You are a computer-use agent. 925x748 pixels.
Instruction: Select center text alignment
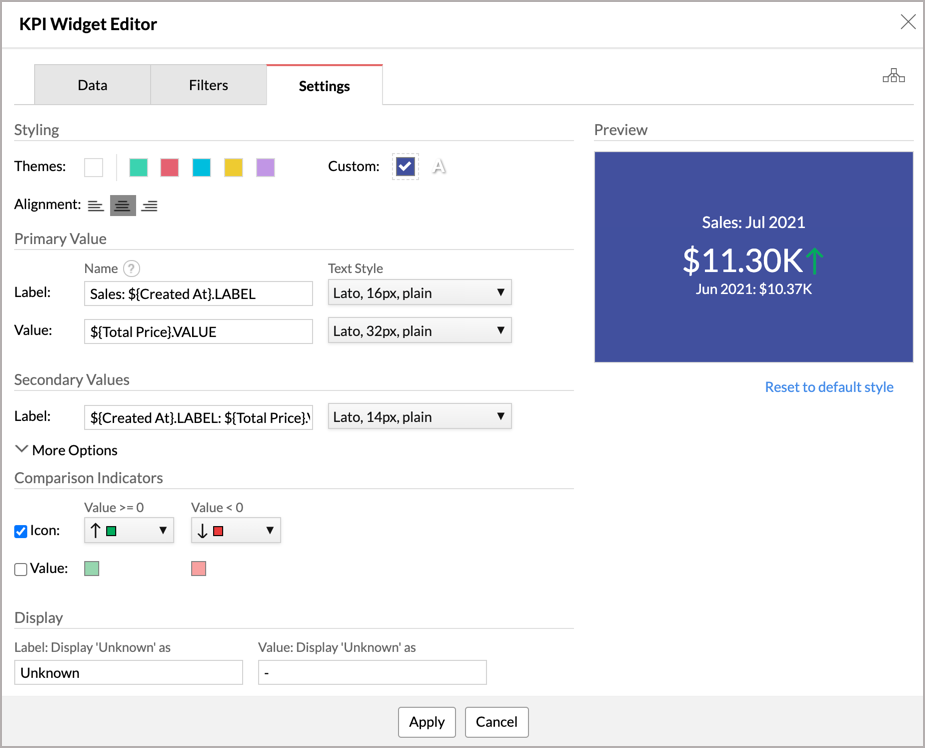(122, 205)
